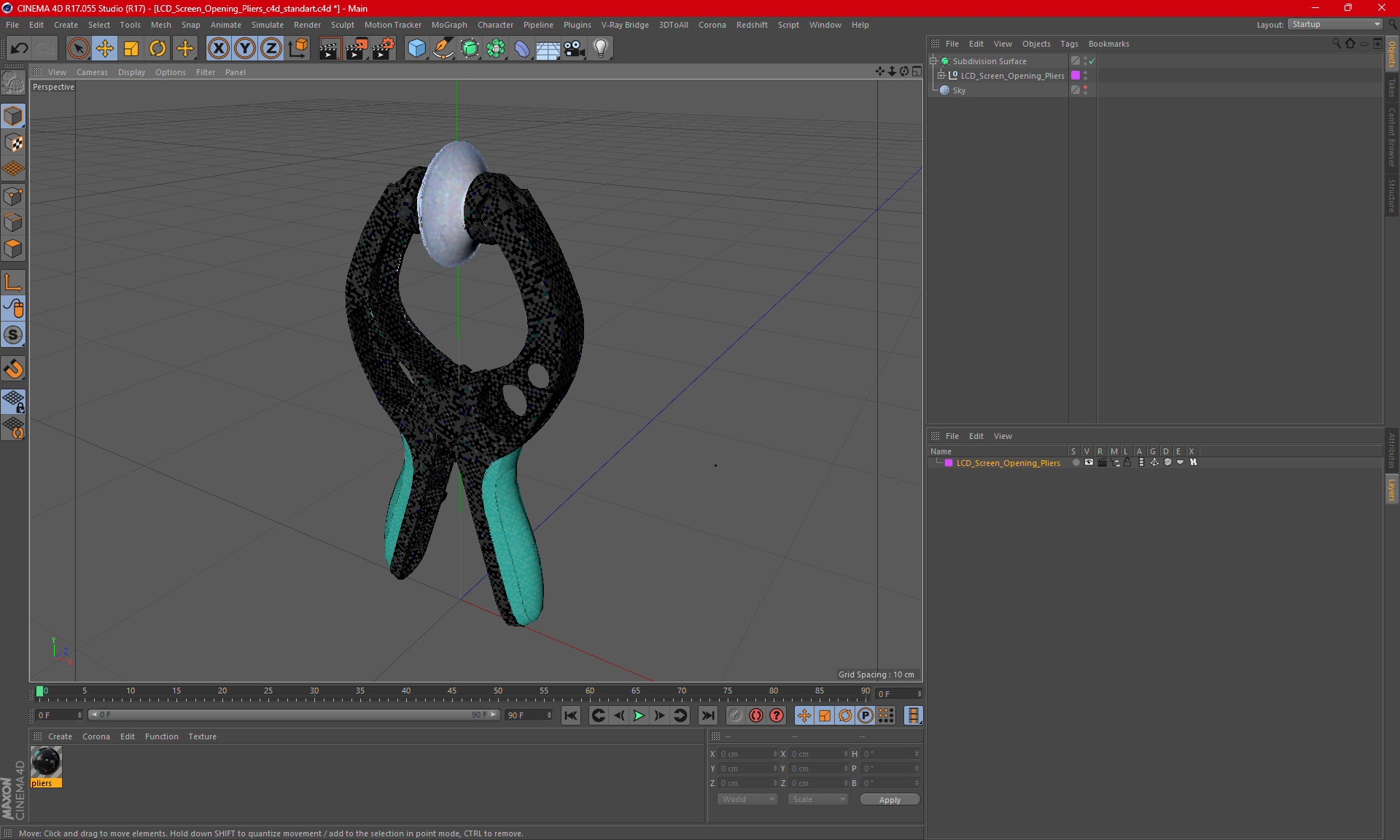Open the Light object icon
The height and width of the screenshot is (840, 1400).
(x=601, y=49)
